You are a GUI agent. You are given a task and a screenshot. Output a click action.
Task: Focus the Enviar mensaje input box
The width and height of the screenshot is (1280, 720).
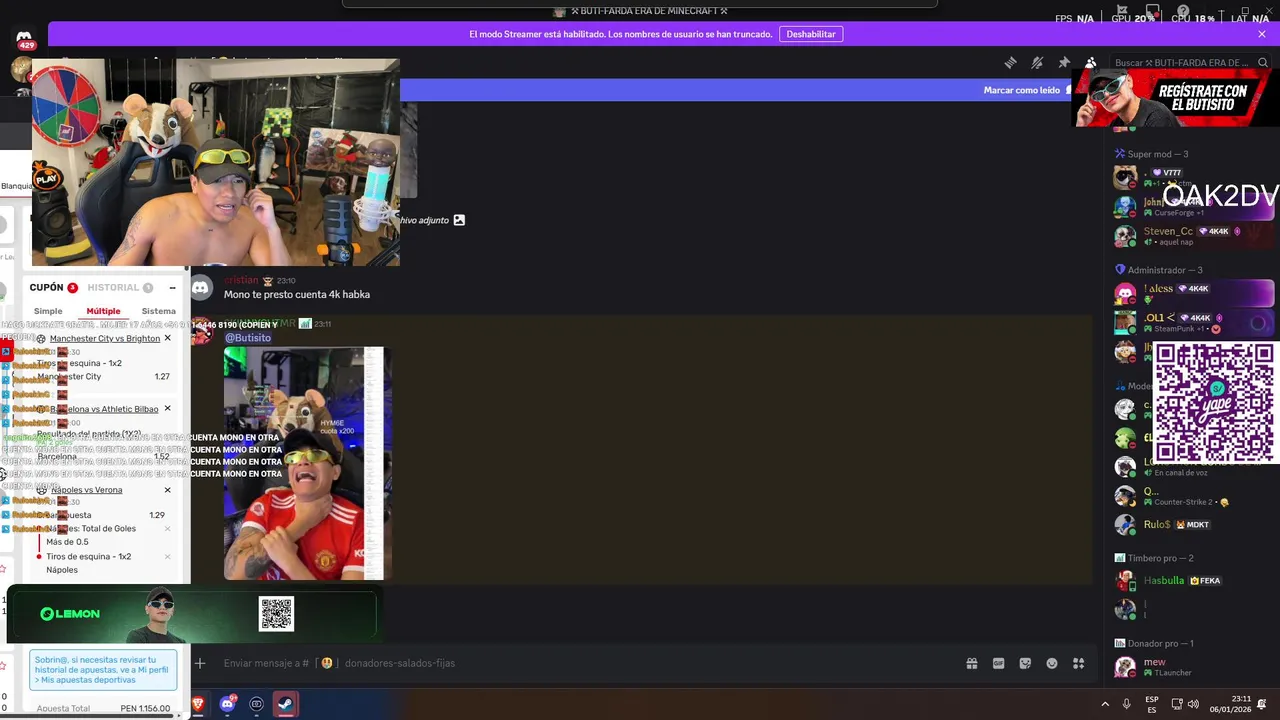[580, 663]
